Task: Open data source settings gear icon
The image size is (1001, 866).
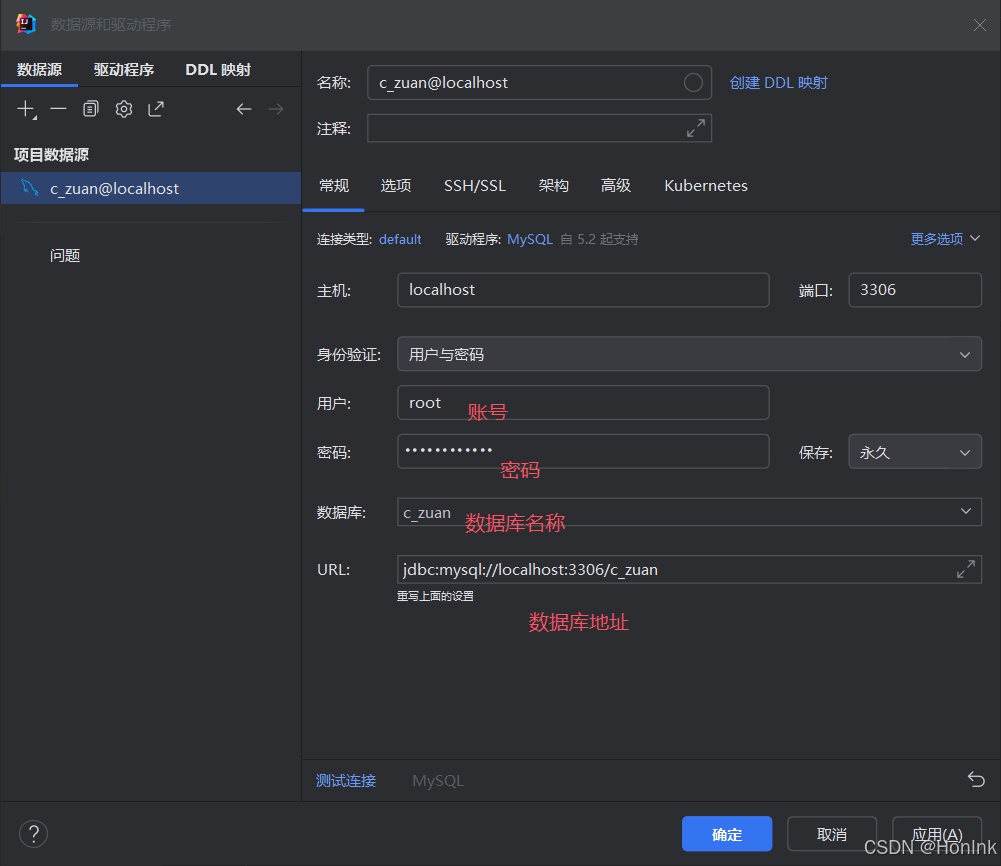Action: [124, 109]
